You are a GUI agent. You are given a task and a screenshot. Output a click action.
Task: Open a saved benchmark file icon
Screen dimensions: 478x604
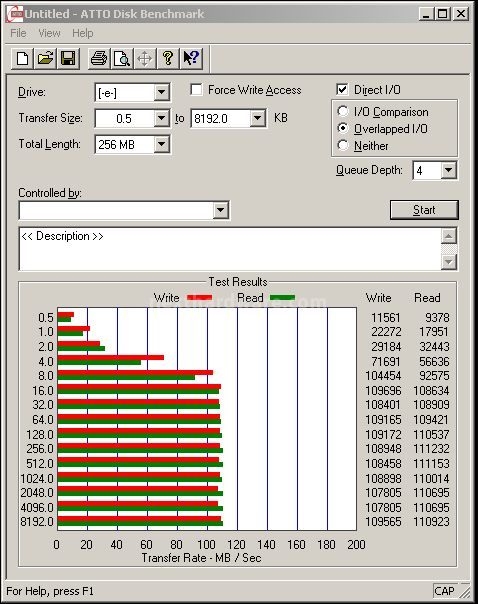(x=45, y=59)
